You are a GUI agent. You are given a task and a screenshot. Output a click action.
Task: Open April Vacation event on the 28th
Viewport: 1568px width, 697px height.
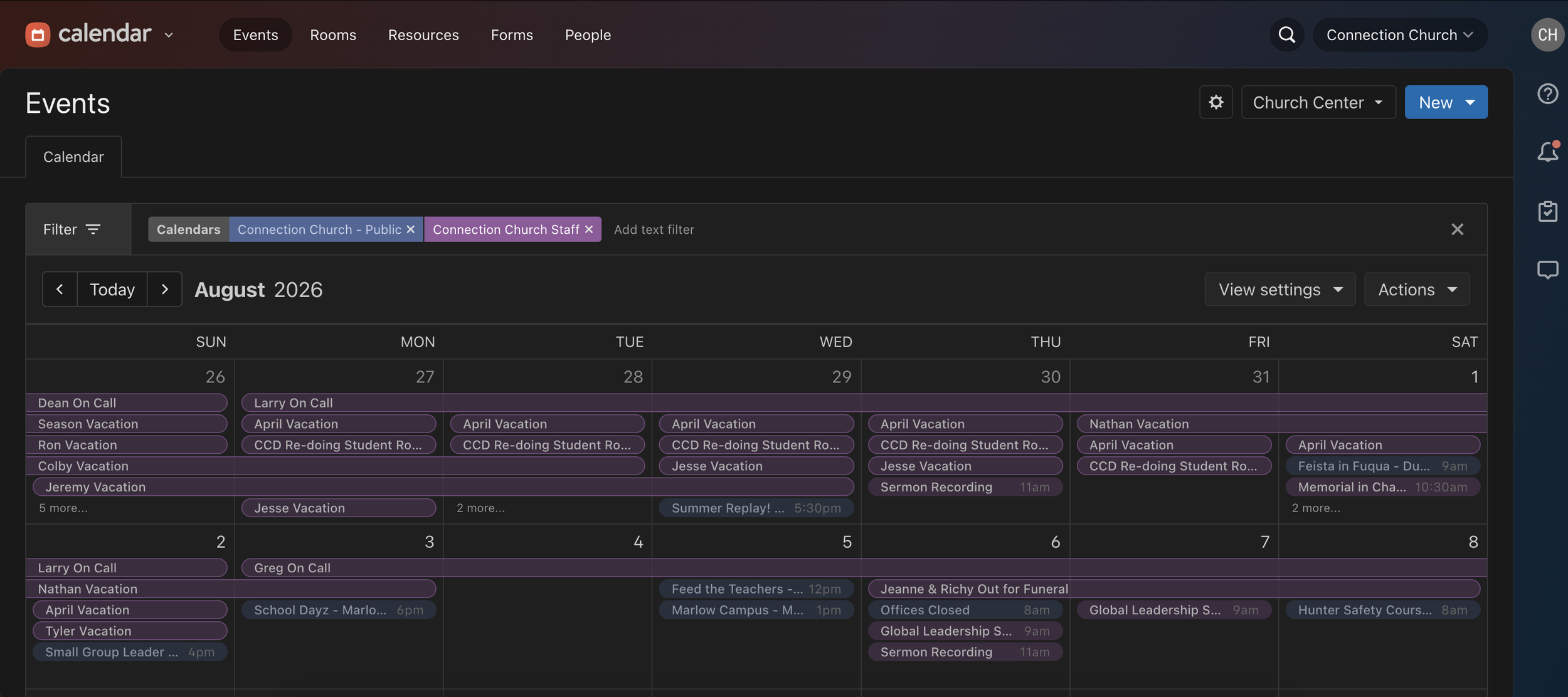click(x=548, y=424)
